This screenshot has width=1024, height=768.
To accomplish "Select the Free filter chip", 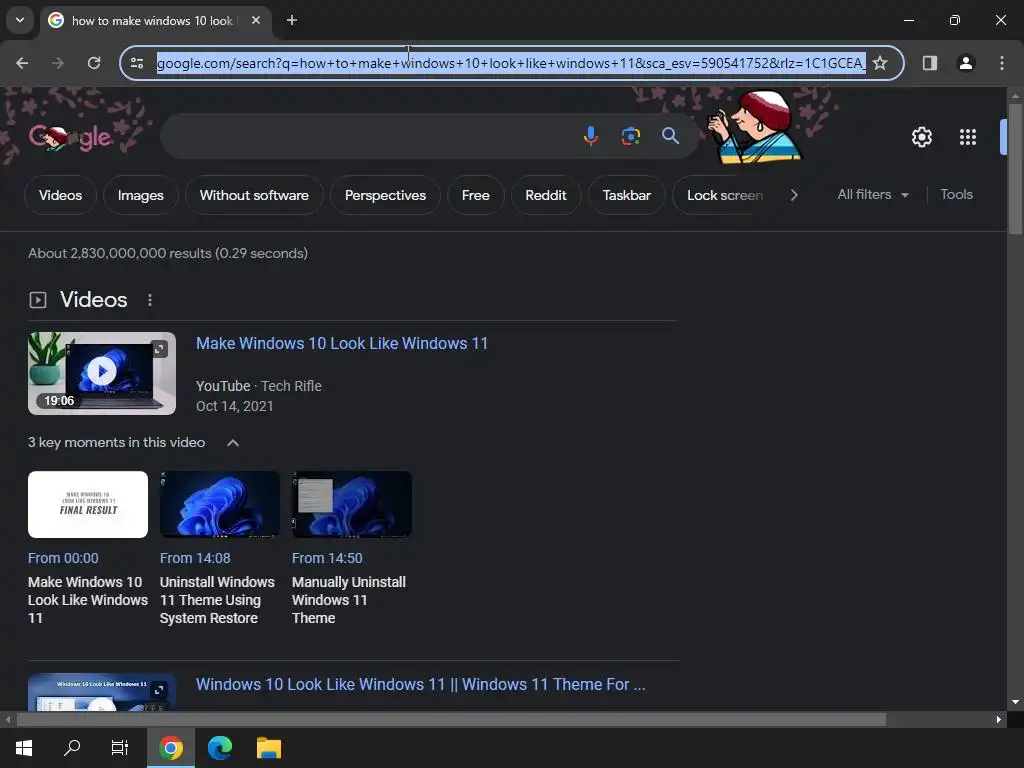I will [x=475, y=195].
